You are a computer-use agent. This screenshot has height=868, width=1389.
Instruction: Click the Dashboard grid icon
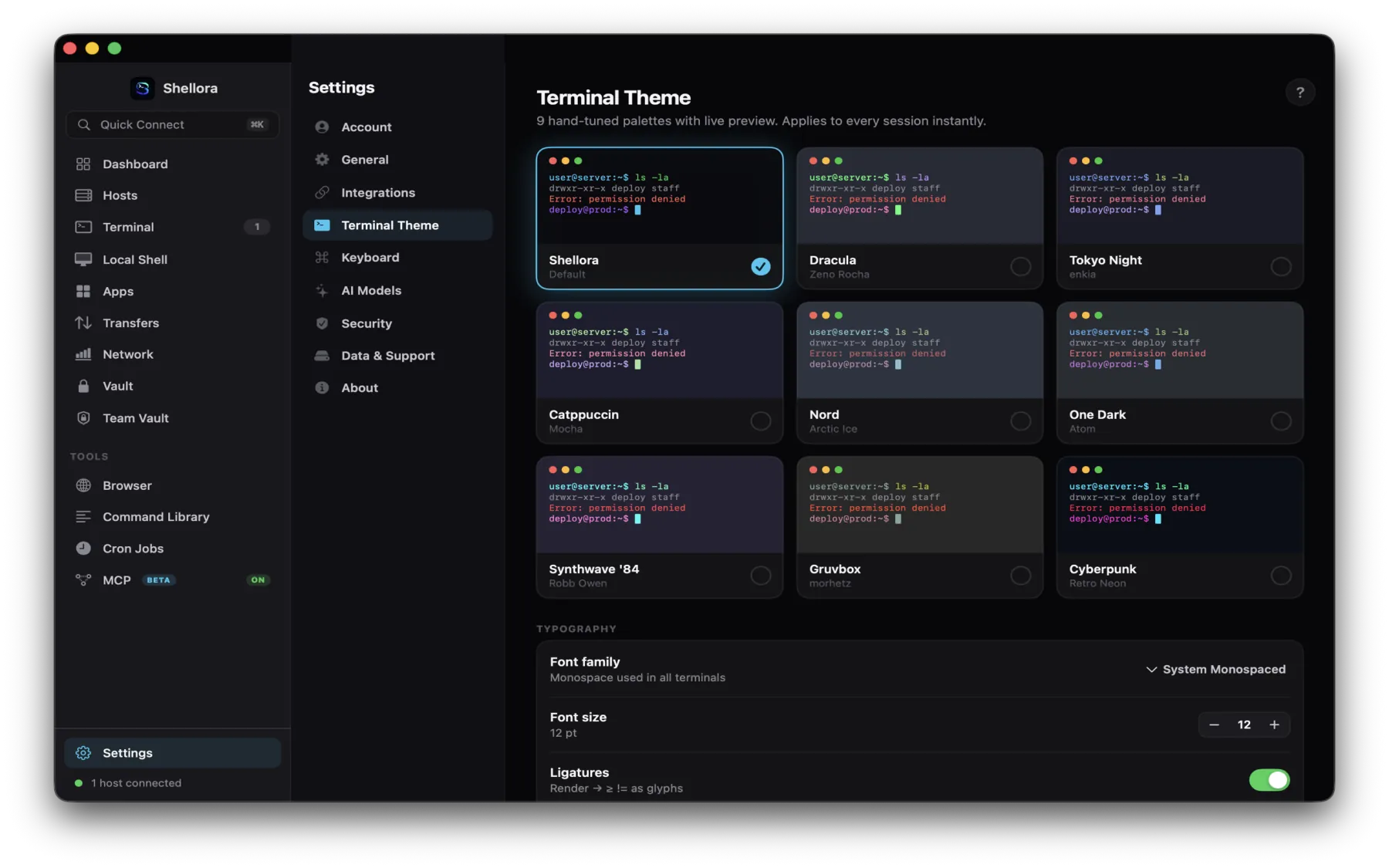pos(83,164)
